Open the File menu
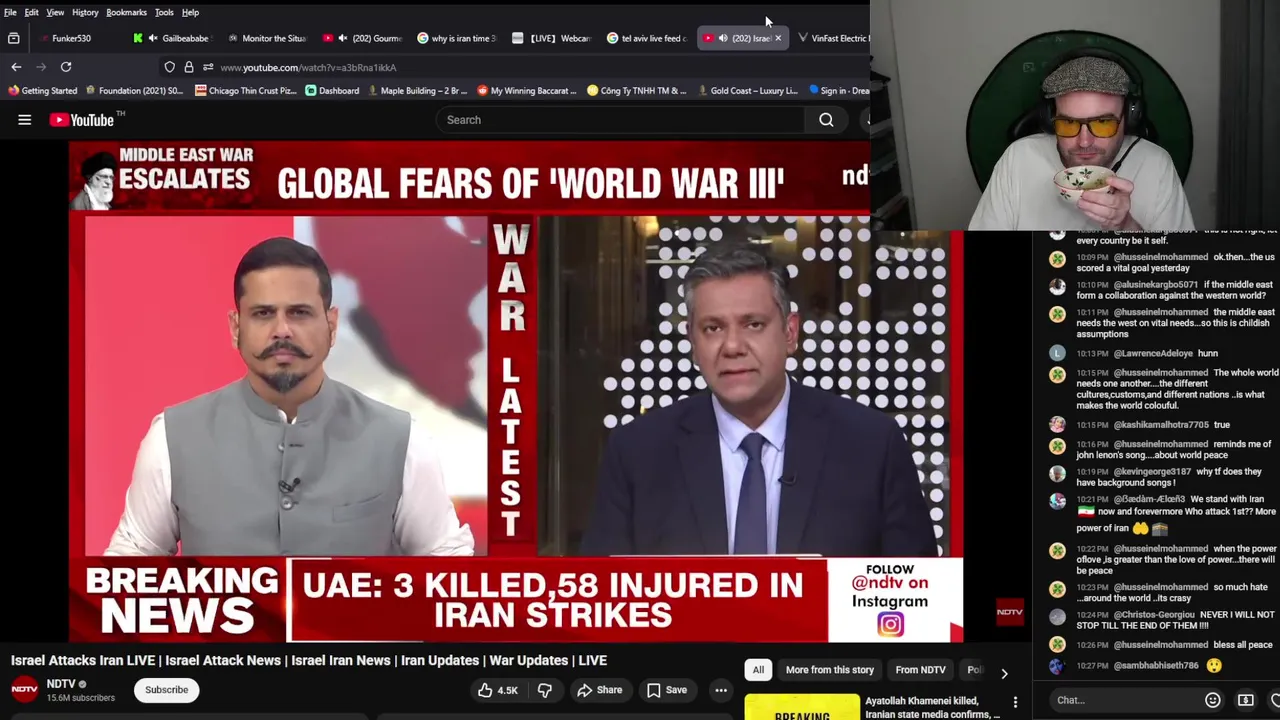 pyautogui.click(x=10, y=12)
